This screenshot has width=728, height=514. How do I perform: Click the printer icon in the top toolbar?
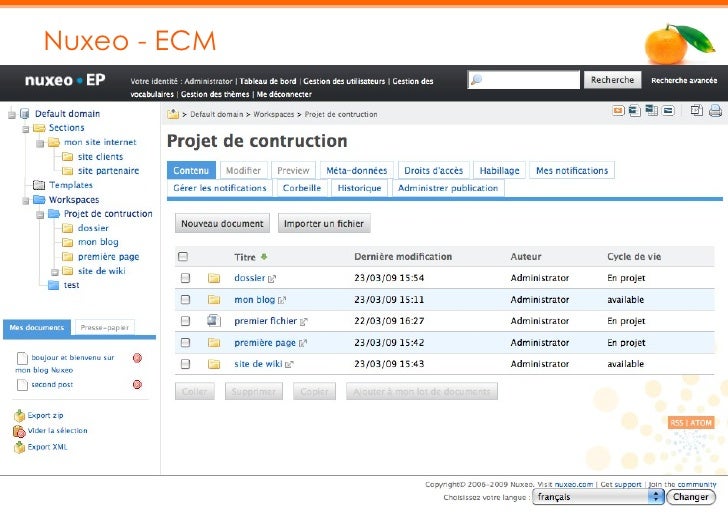click(x=715, y=111)
